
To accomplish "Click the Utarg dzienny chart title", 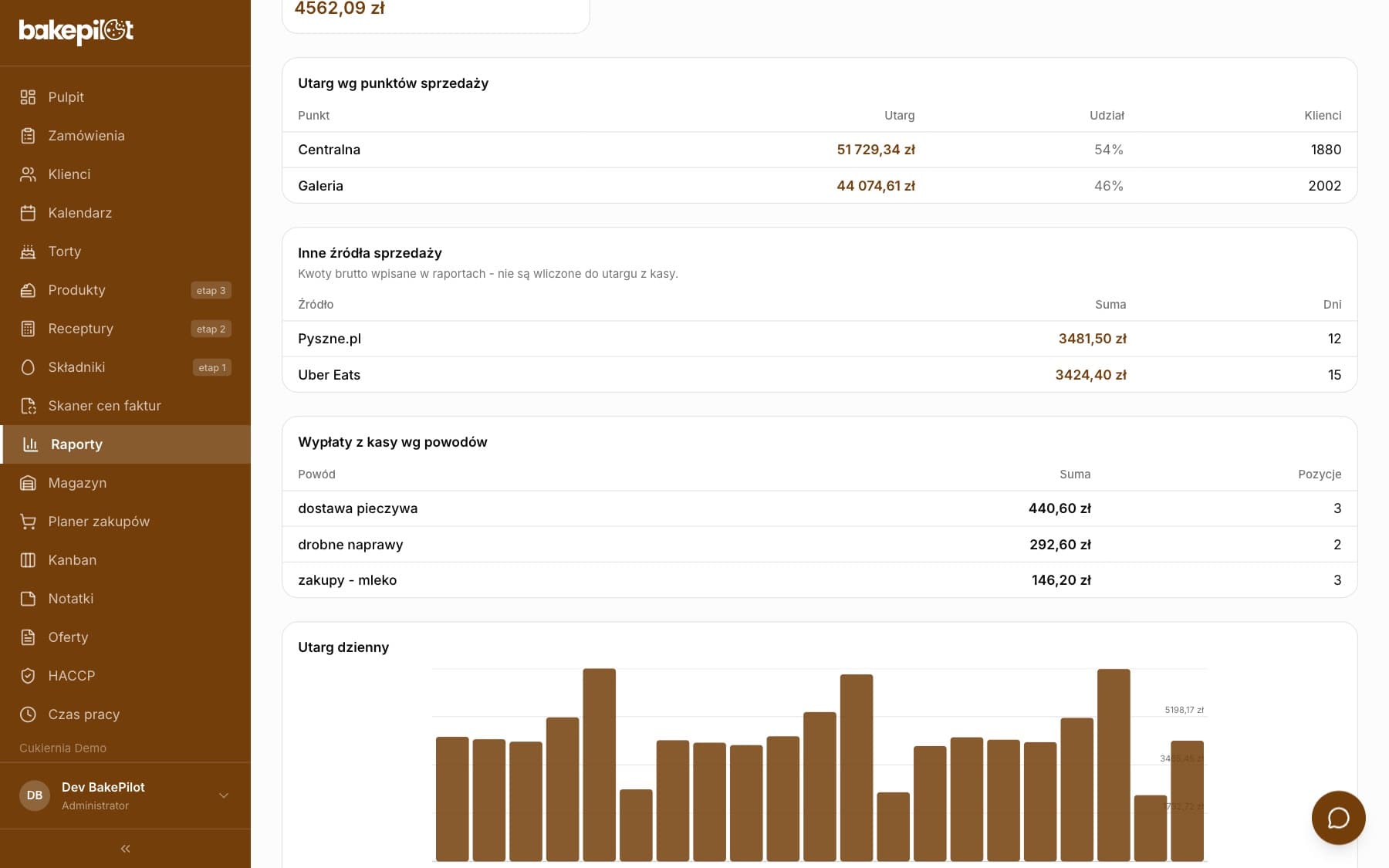I will (x=343, y=647).
